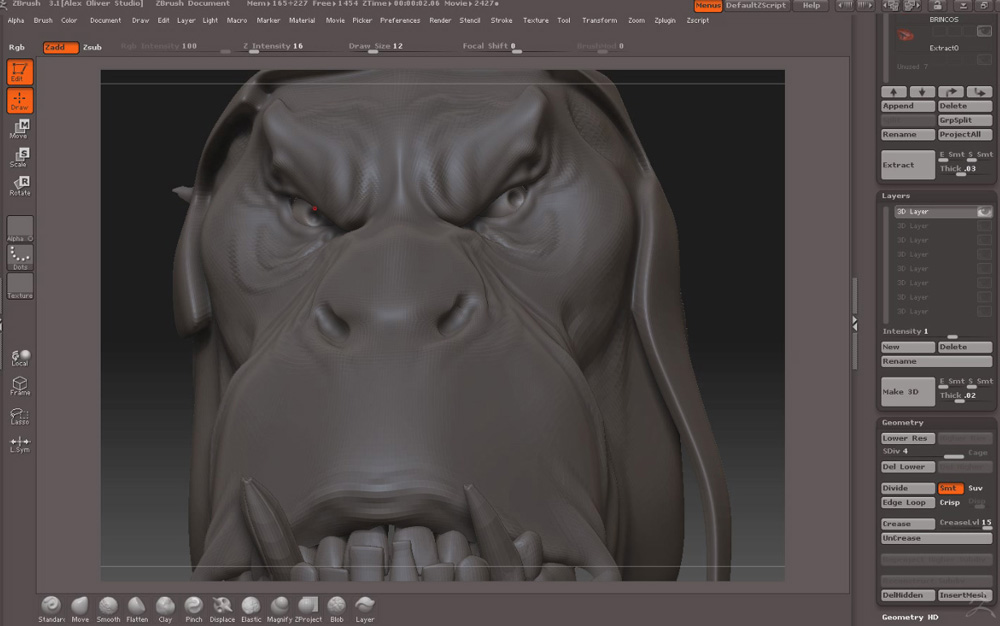Click the Extract button
Screen dimensions: 1000x626
[908, 165]
